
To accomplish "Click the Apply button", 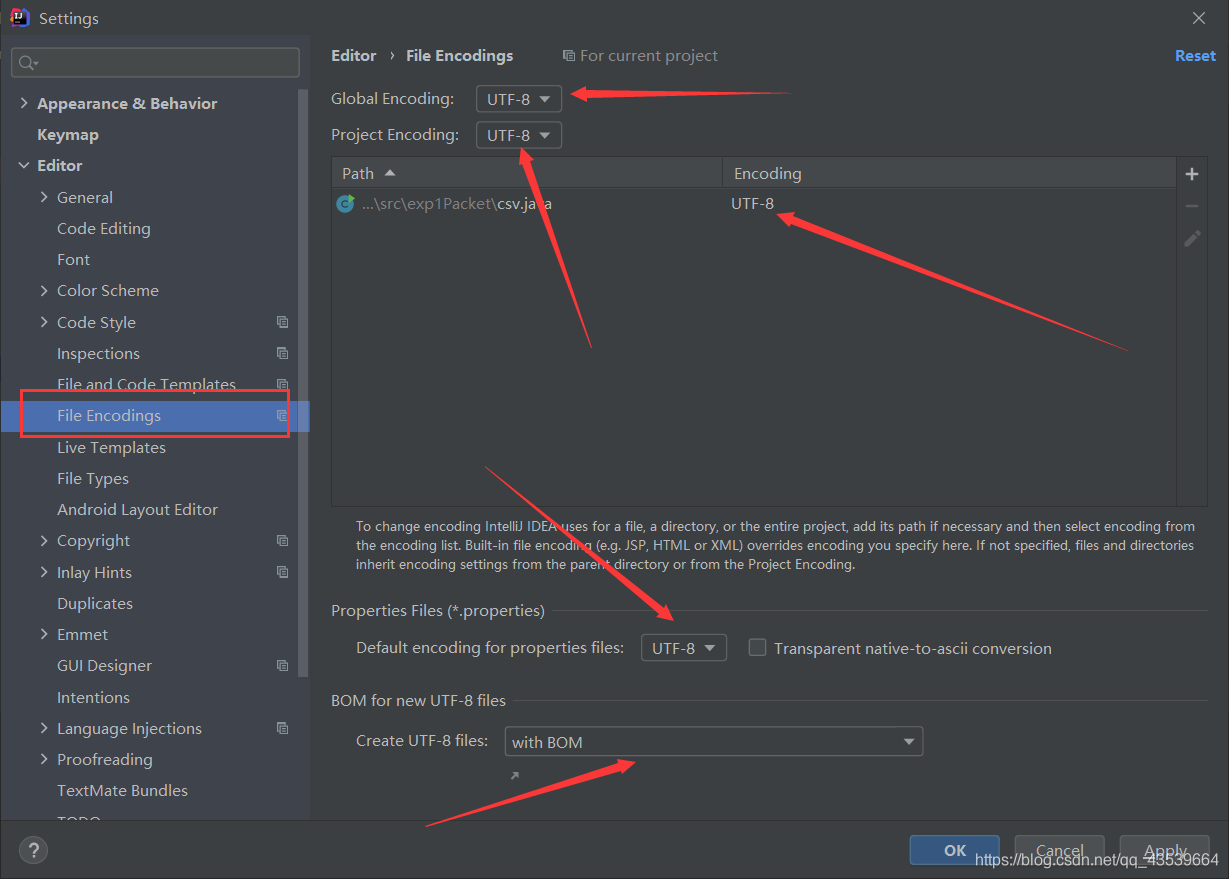I will [1165, 850].
